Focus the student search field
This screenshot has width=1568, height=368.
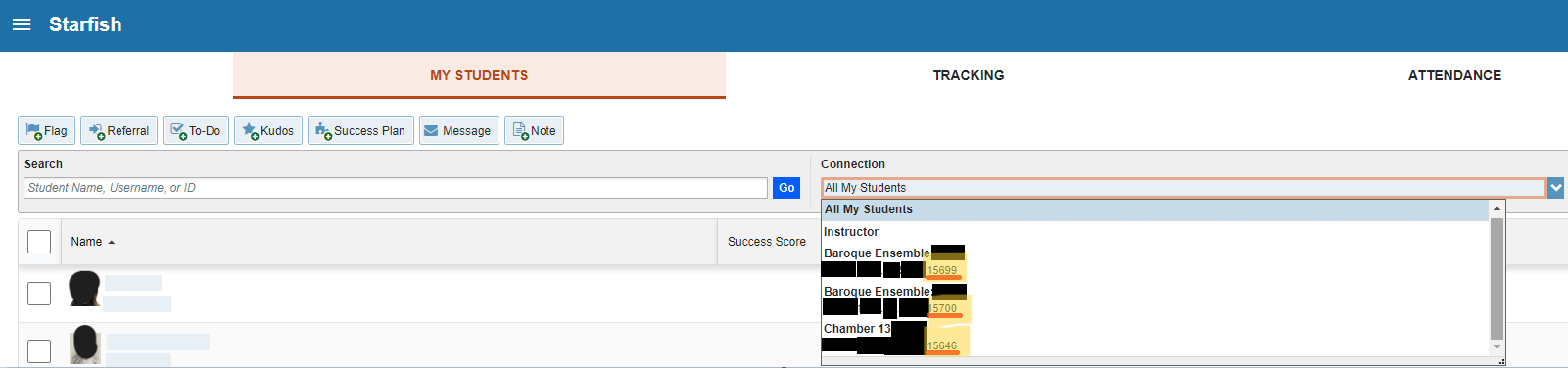(396, 188)
